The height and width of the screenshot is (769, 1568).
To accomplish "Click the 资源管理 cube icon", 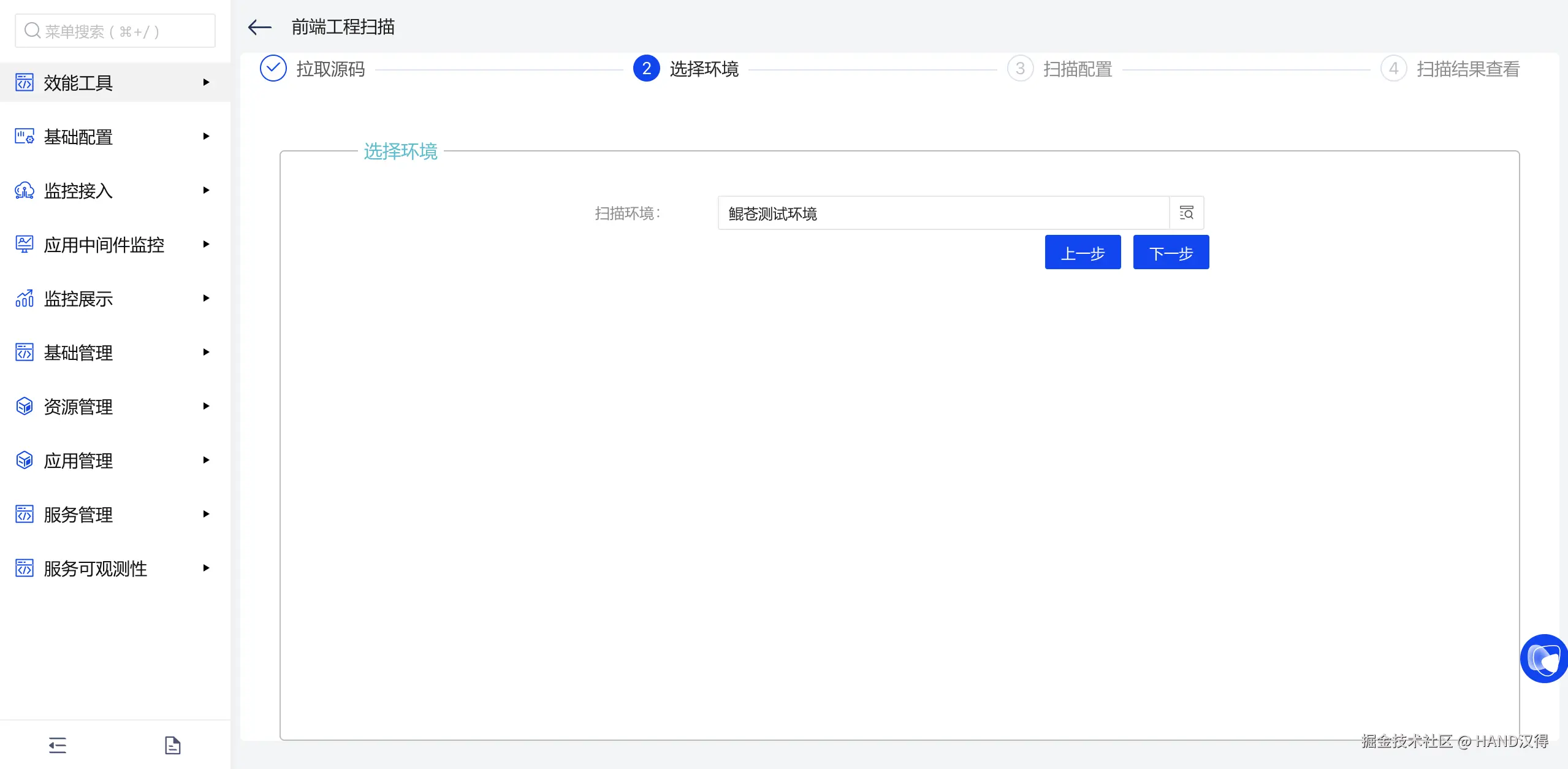I will click(25, 406).
